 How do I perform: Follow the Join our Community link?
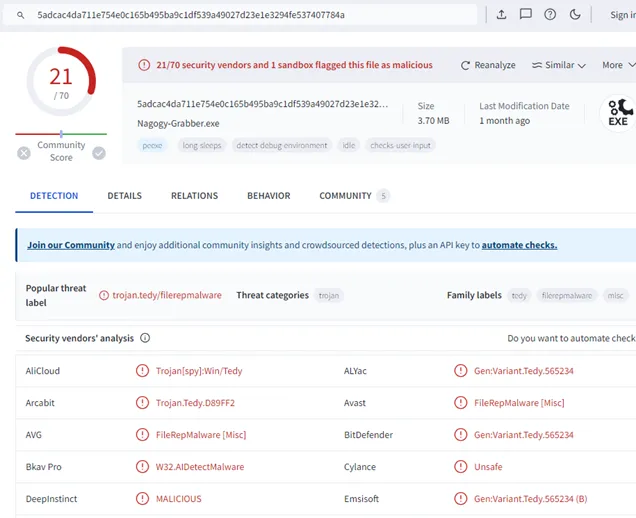(x=71, y=245)
